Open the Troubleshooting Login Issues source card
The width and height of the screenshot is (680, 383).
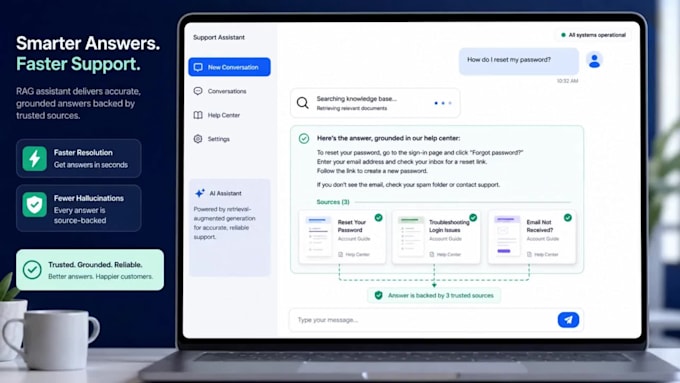436,237
